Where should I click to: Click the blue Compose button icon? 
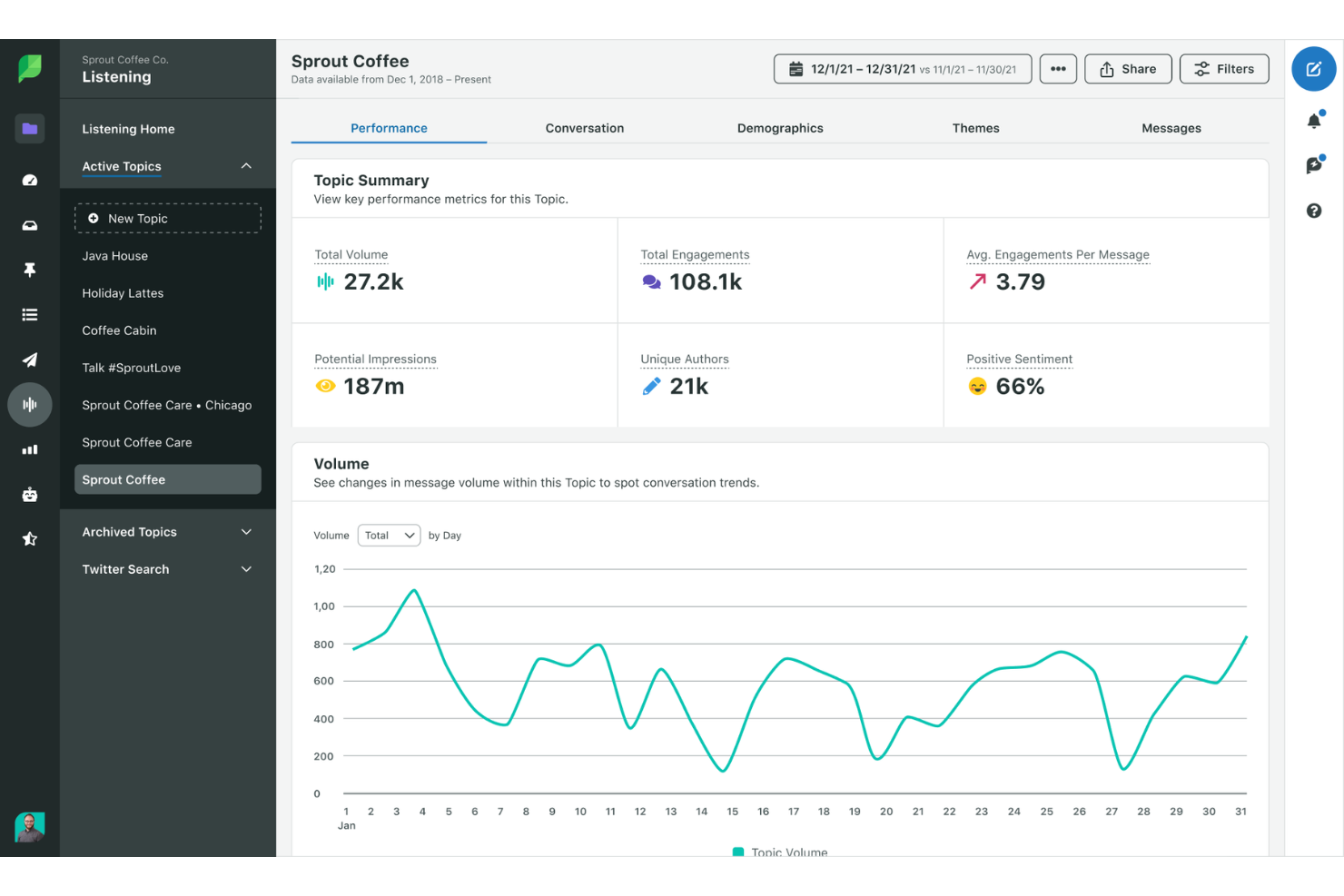pyautogui.click(x=1314, y=69)
